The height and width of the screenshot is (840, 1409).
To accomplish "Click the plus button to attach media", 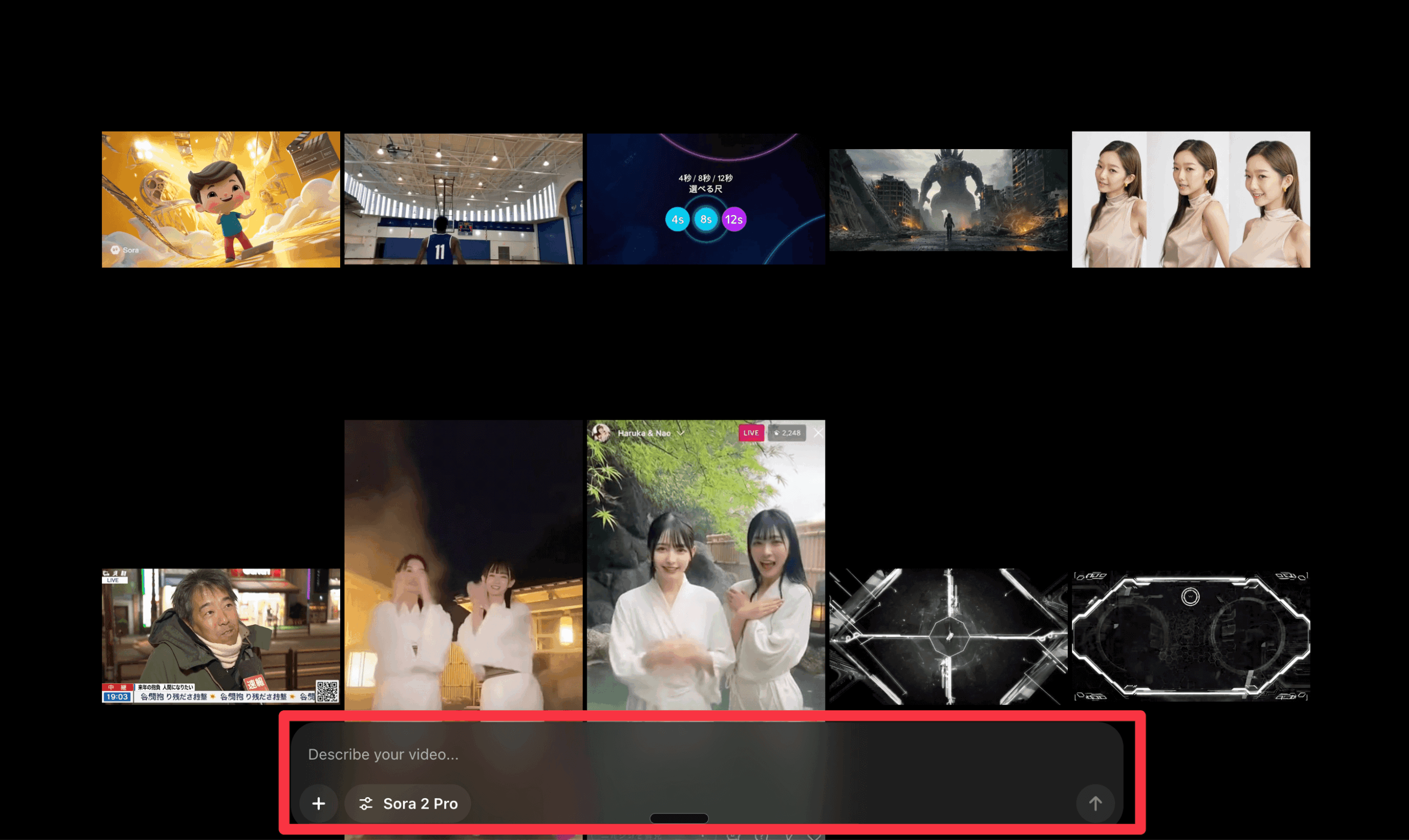I will [319, 803].
